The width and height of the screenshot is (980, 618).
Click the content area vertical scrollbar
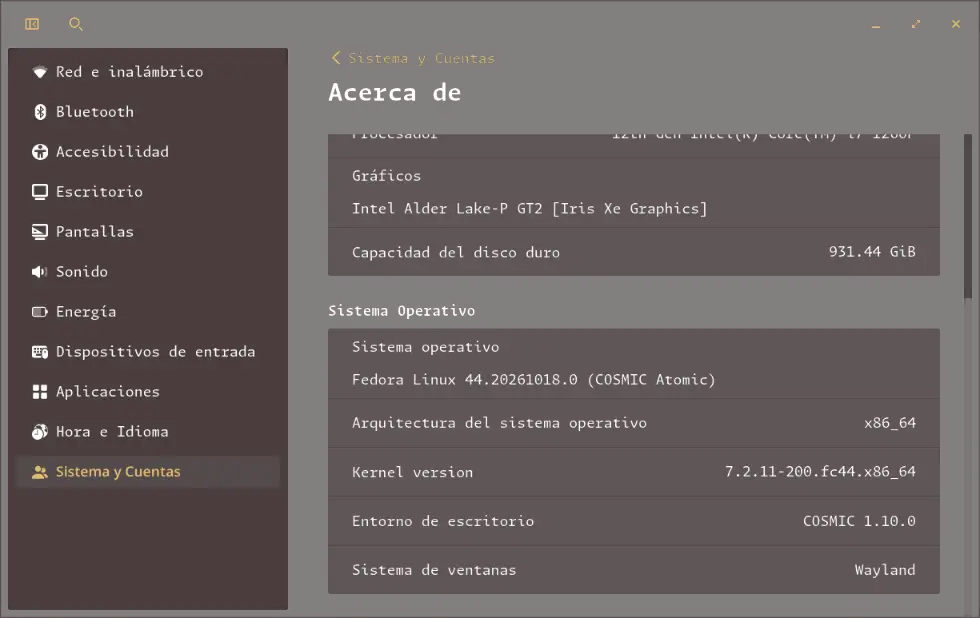click(x=968, y=216)
